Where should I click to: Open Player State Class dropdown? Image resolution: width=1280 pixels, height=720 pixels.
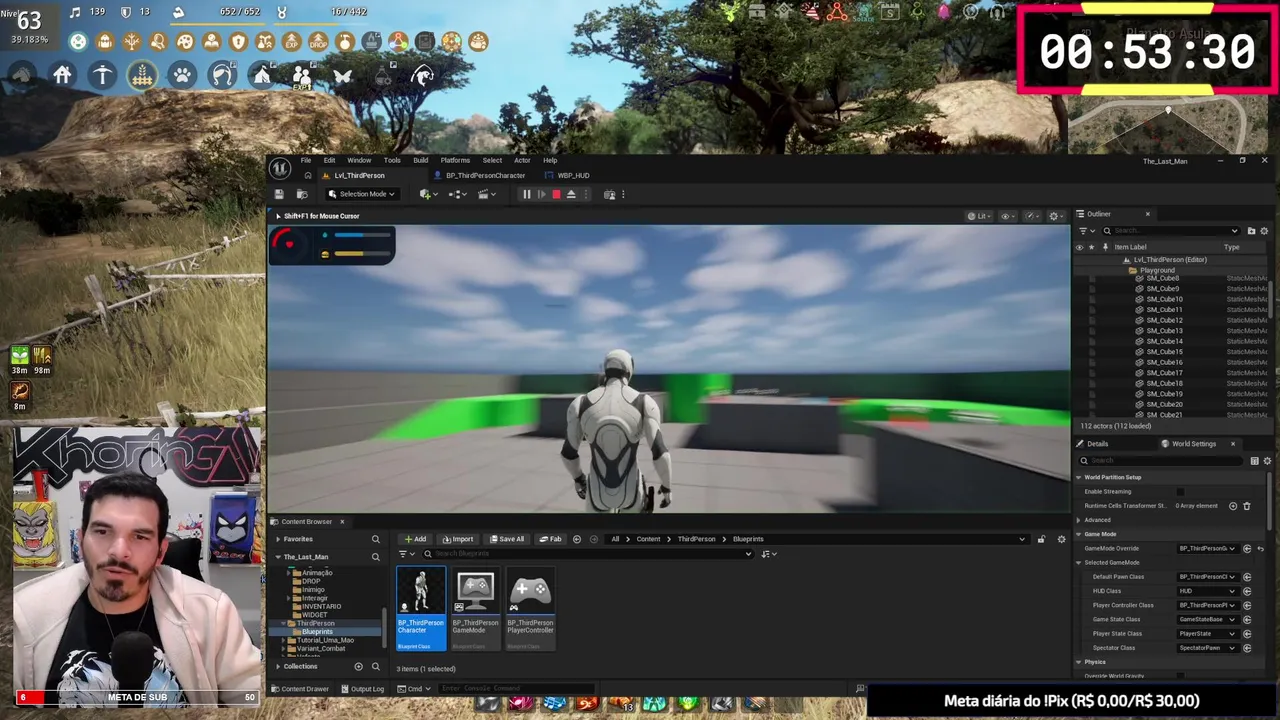1208,633
